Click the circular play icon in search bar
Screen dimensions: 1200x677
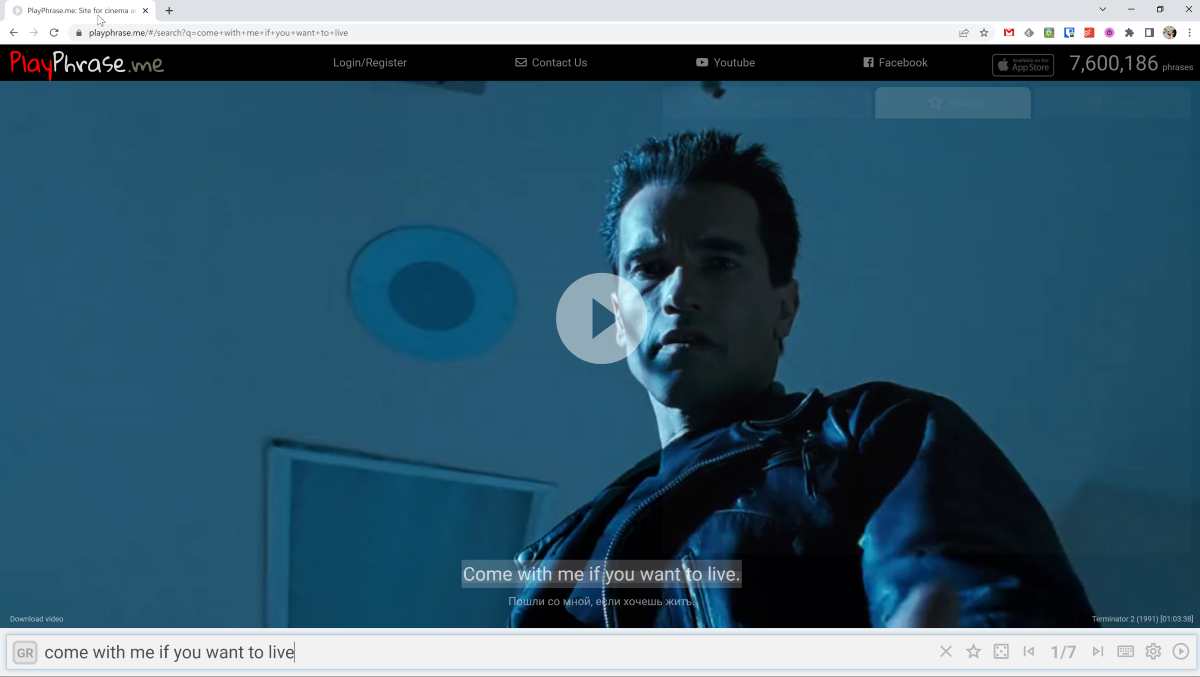(1181, 652)
